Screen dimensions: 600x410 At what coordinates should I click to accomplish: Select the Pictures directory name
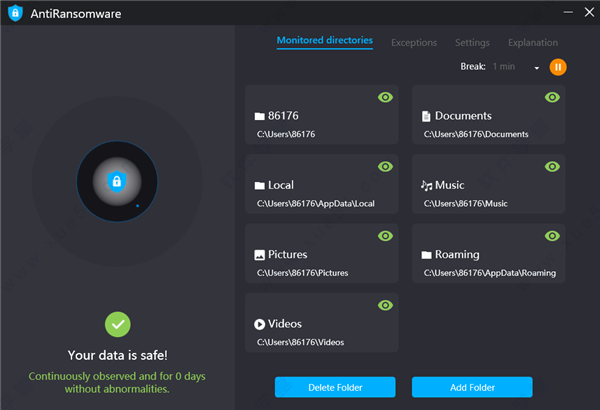(287, 254)
